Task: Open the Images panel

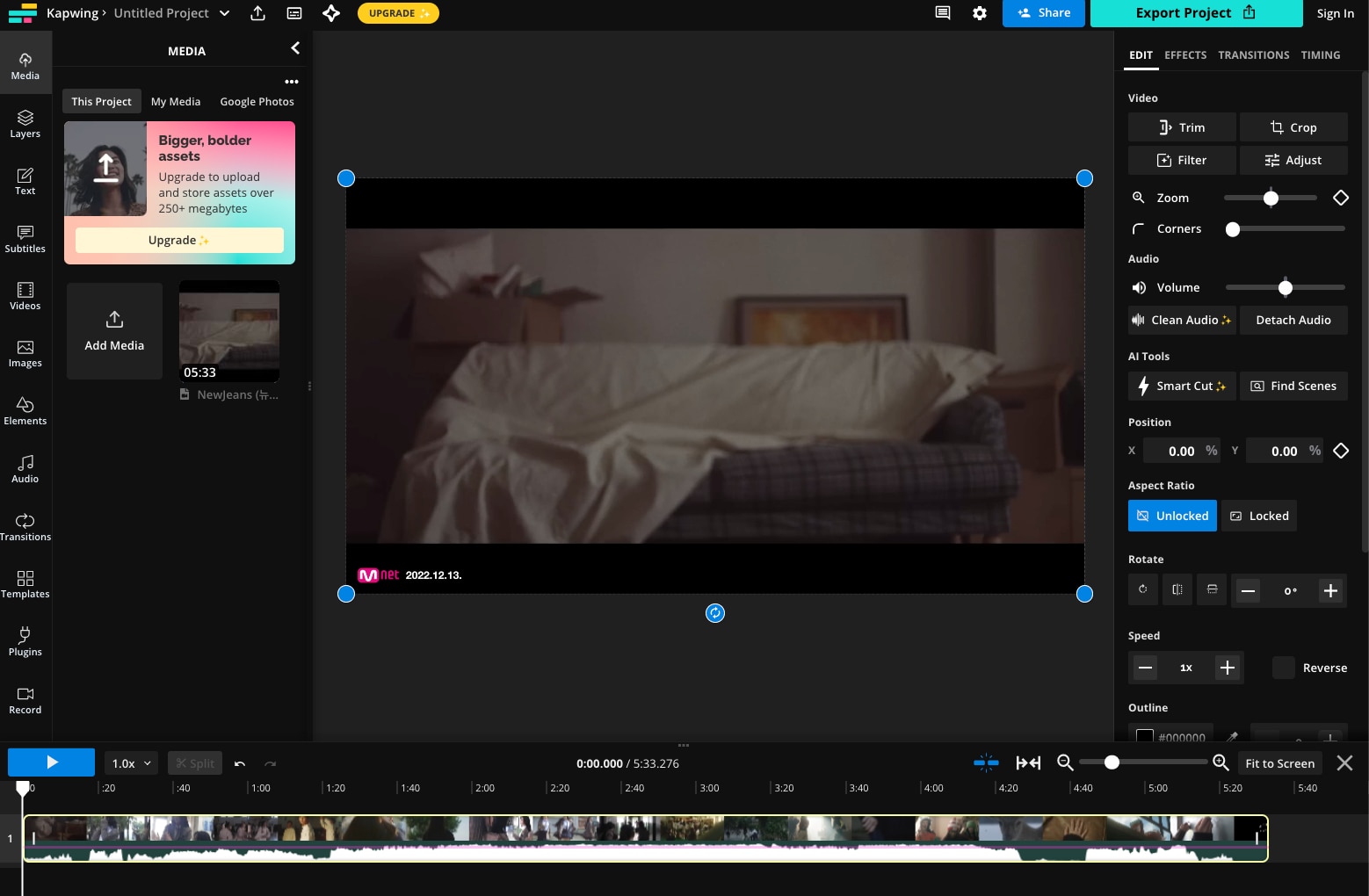Action: click(25, 353)
